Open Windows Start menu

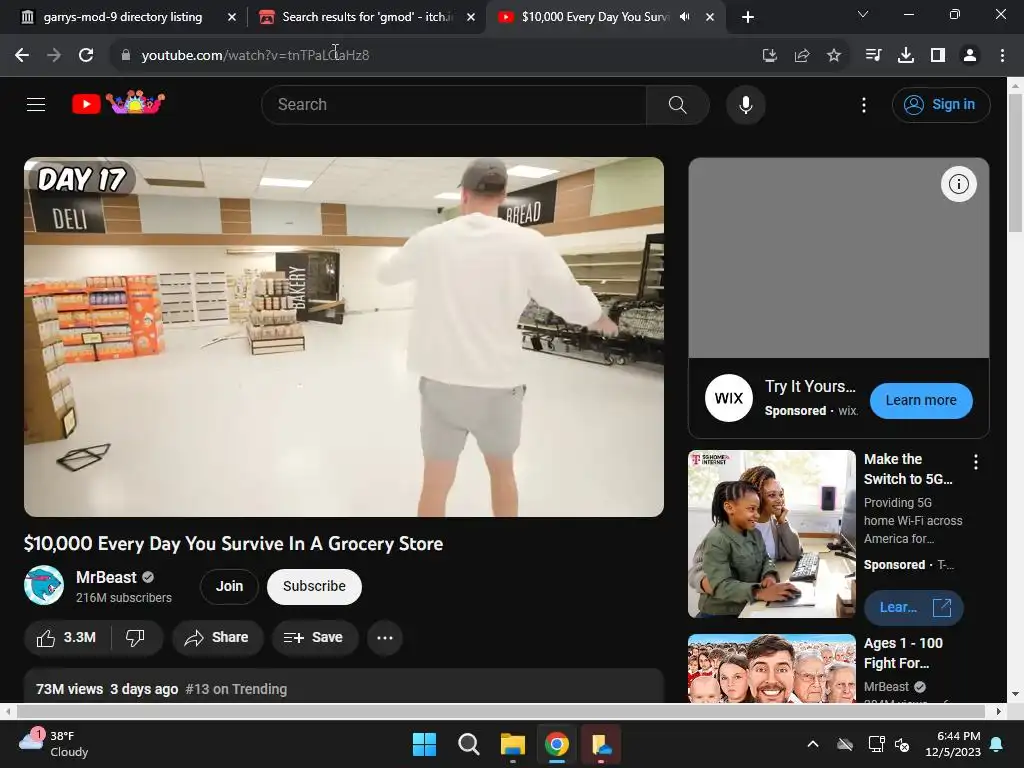click(x=424, y=744)
